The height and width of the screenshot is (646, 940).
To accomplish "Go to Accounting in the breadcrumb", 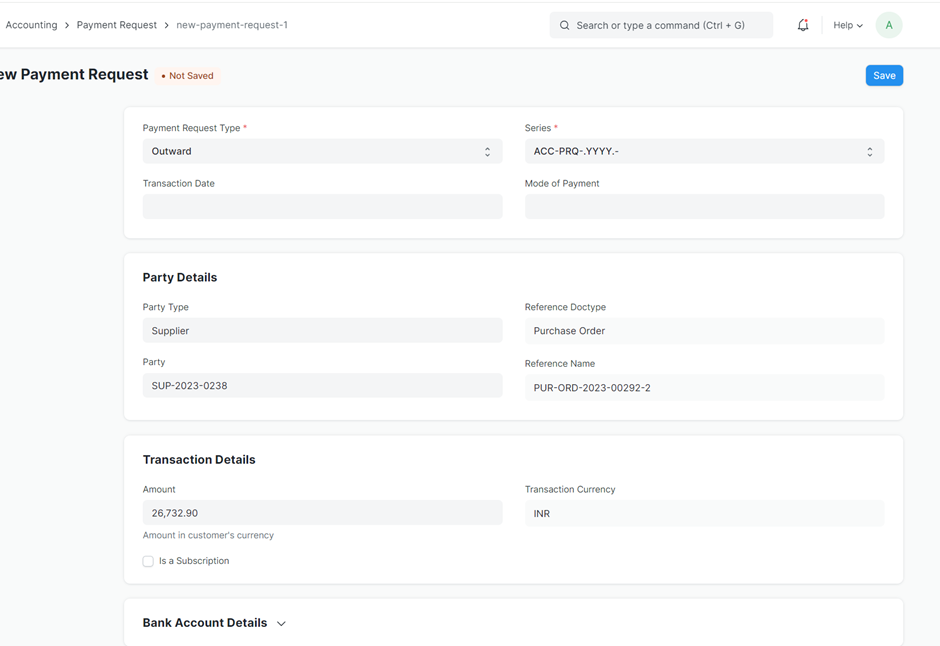I will [x=31, y=25].
